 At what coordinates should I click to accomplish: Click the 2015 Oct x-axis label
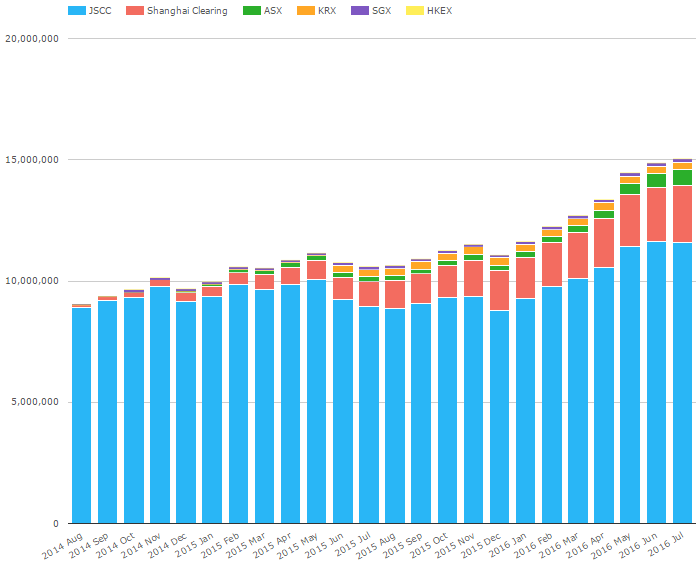pos(429,545)
